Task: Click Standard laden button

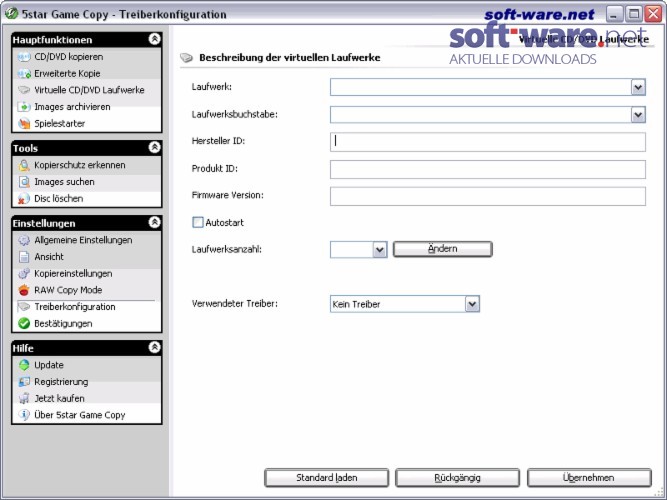Action: point(327,478)
